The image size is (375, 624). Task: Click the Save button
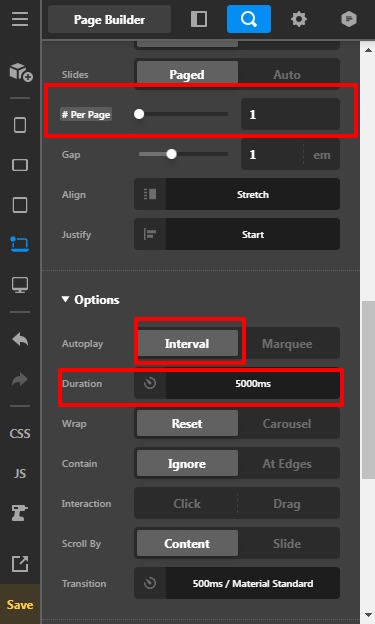tap(20, 604)
